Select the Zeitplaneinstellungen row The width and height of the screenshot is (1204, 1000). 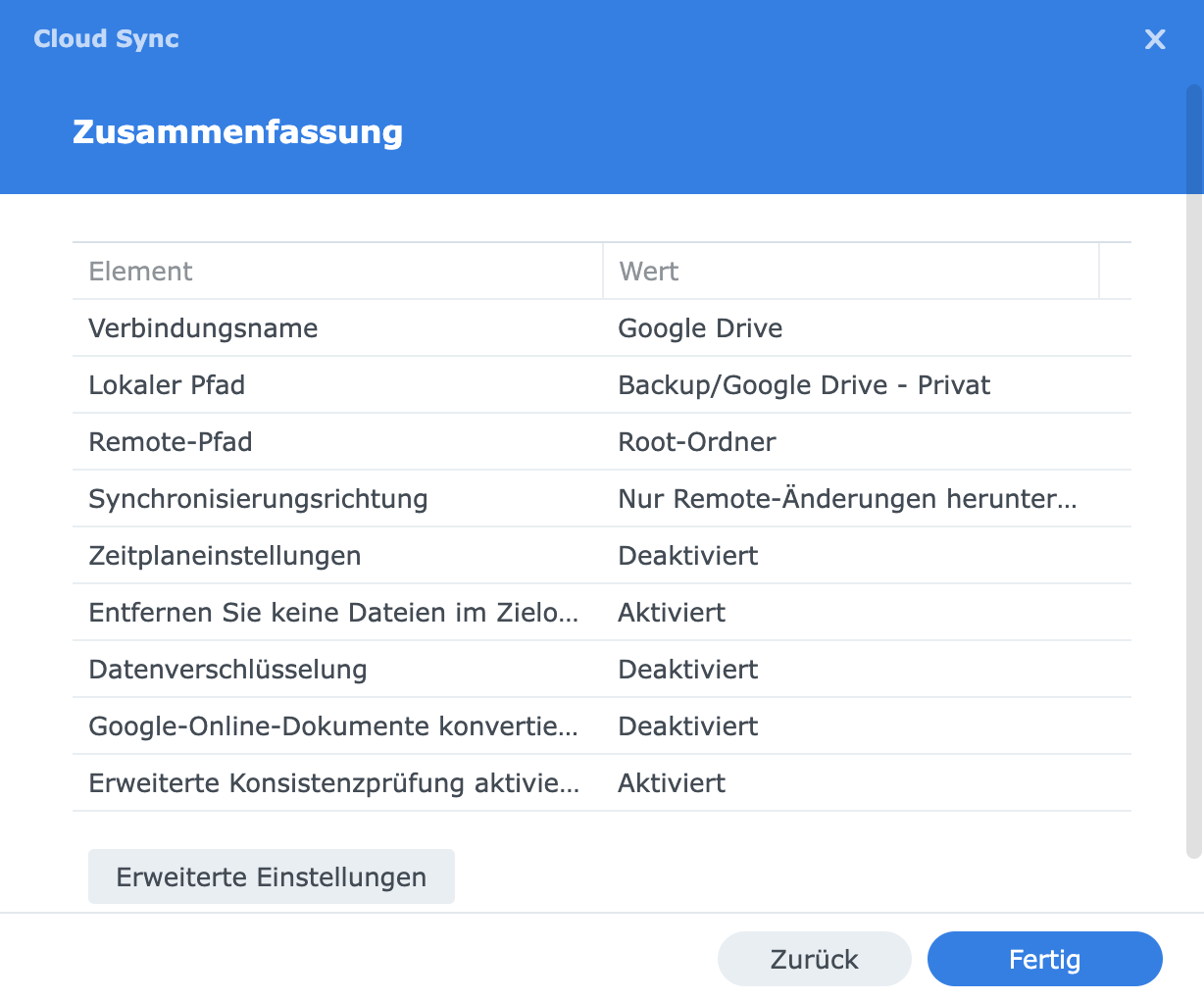225,556
